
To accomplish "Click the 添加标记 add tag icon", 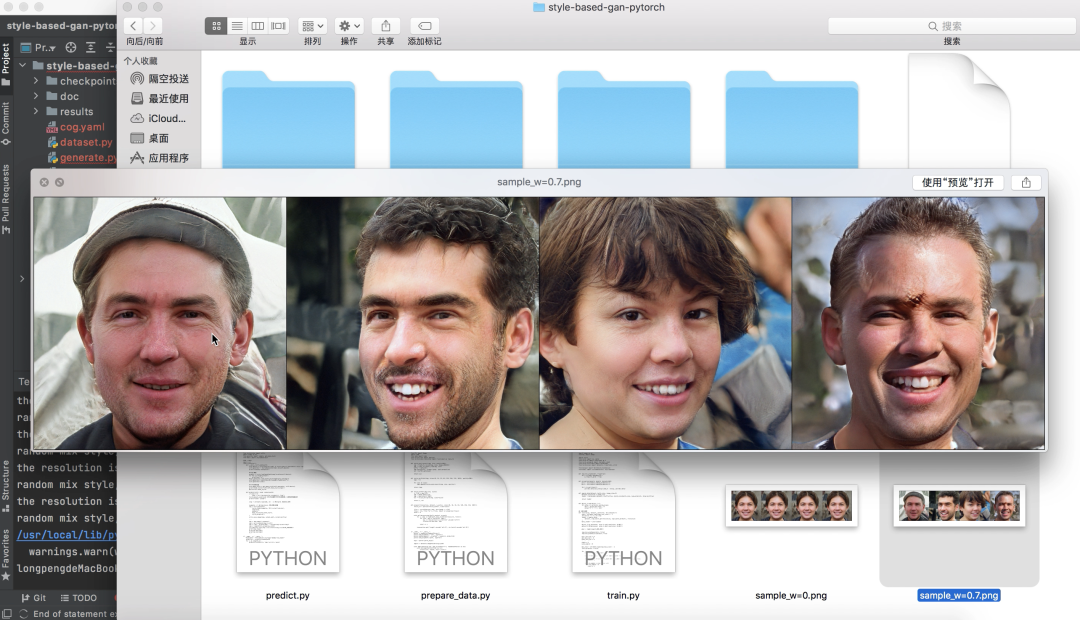I will 424,25.
